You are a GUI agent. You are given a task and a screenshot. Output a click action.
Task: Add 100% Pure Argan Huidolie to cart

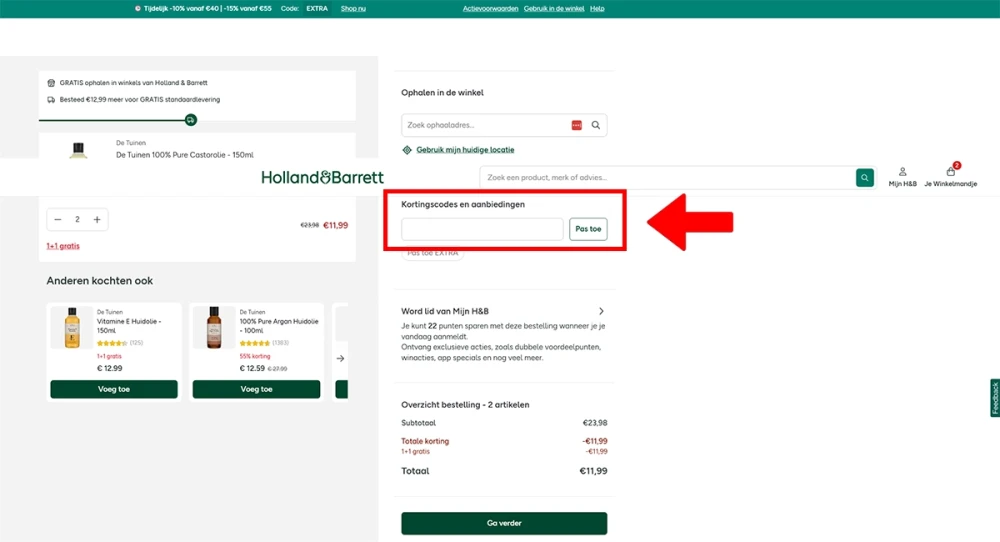256,389
